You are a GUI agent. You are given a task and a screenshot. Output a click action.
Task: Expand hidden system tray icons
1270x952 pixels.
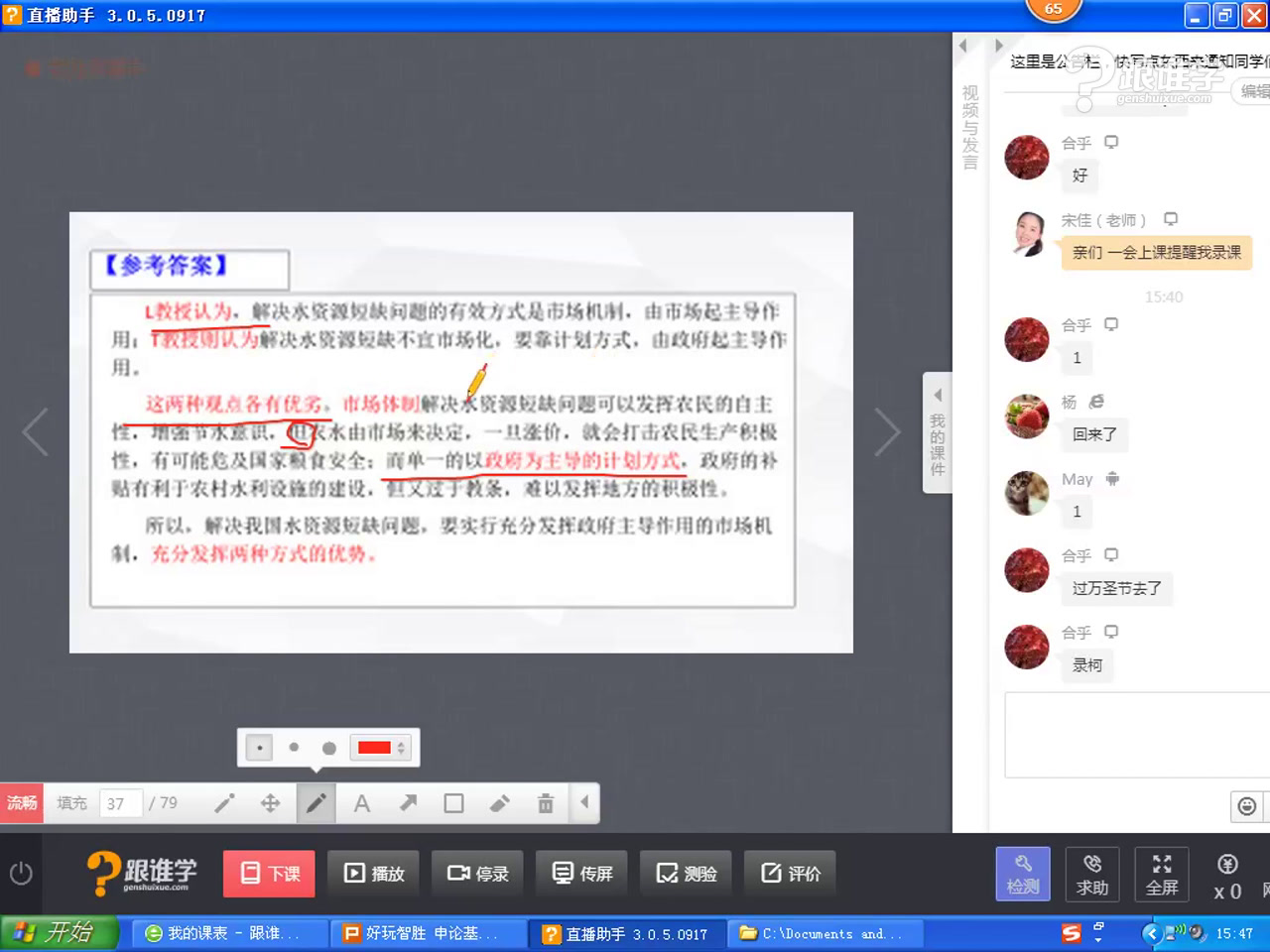(x=1150, y=933)
